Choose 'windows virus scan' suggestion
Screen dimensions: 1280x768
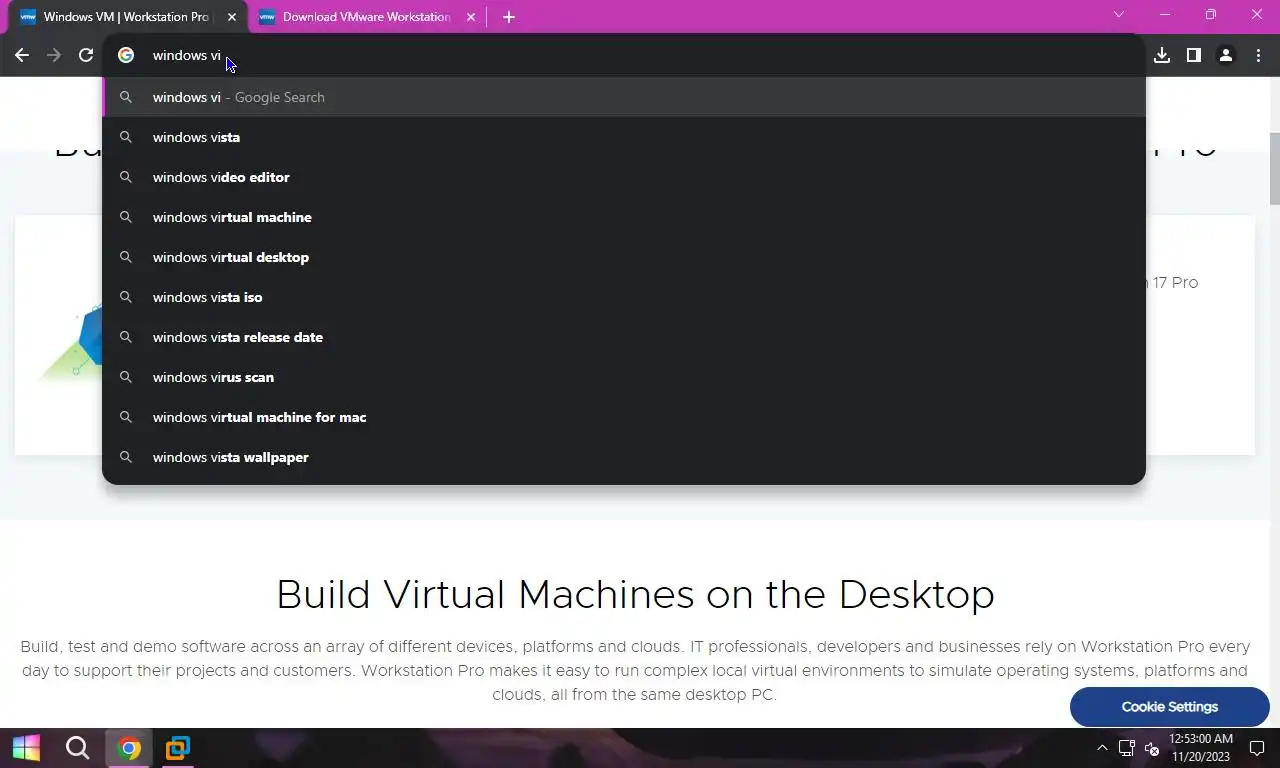(624, 377)
